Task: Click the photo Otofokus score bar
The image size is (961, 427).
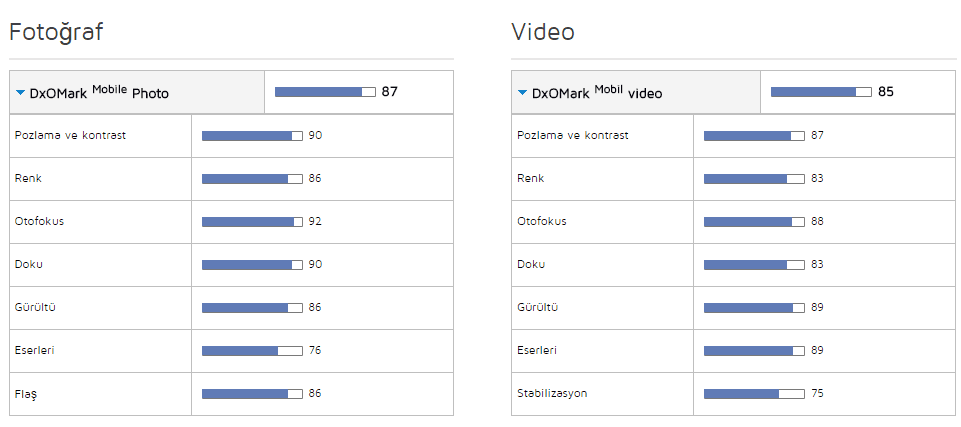Action: (252, 221)
